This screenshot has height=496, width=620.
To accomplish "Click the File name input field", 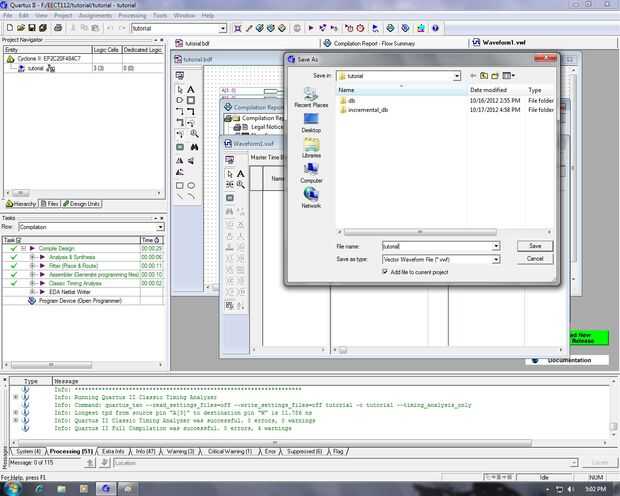I will coord(437,246).
